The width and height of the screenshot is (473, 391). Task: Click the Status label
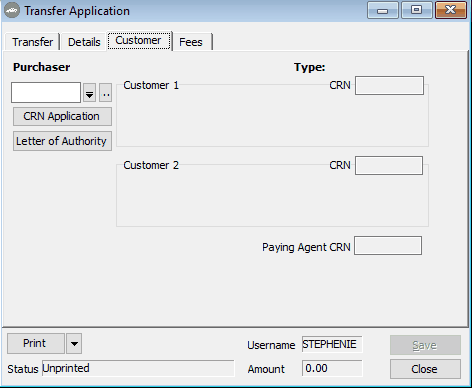[23, 369]
